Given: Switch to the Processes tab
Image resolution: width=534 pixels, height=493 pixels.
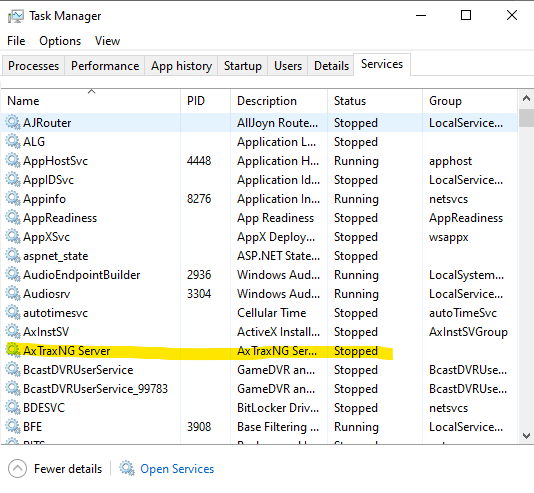Looking at the screenshot, I should [x=33, y=66].
